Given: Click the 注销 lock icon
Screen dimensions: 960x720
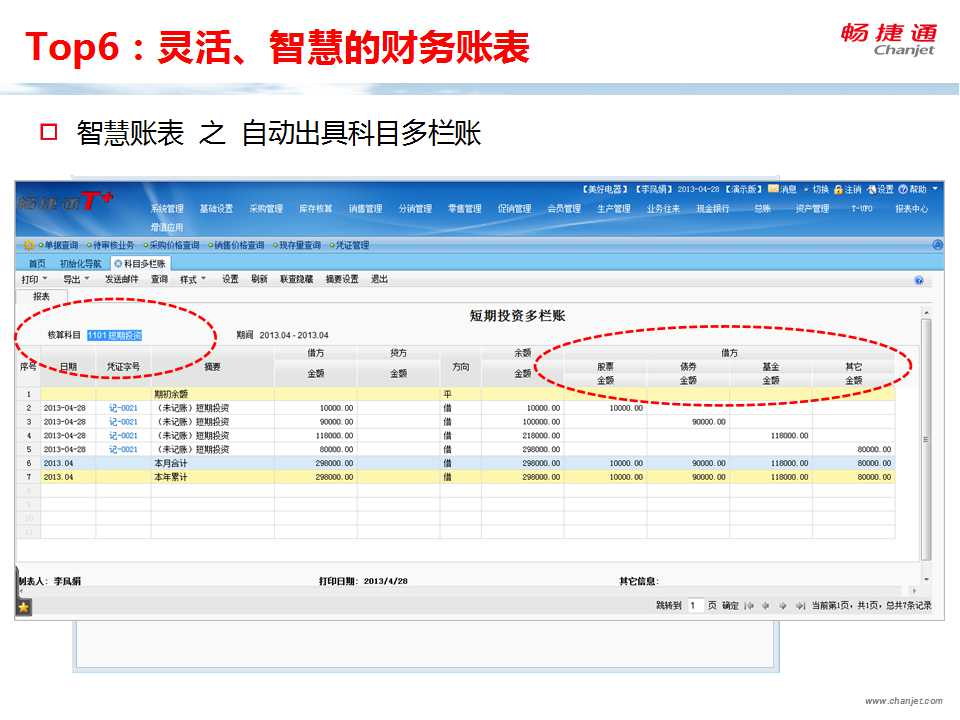Looking at the screenshot, I should coord(838,189).
